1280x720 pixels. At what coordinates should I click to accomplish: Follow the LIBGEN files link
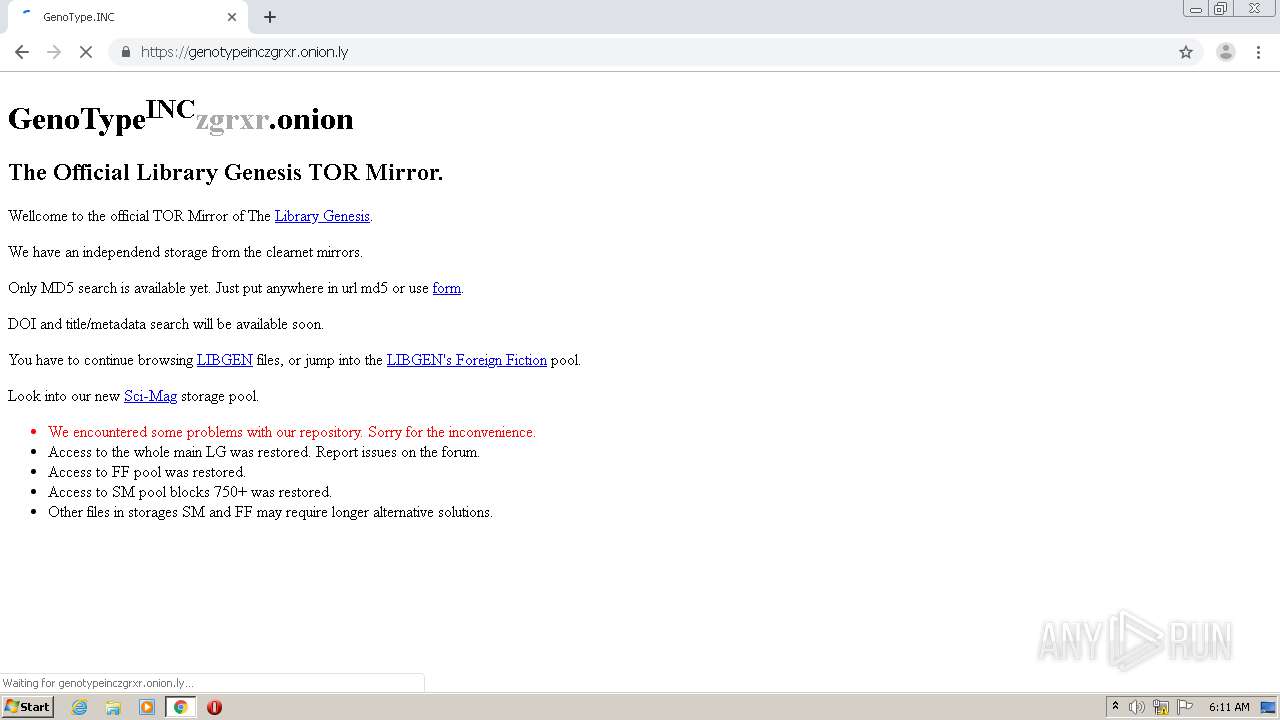click(224, 360)
